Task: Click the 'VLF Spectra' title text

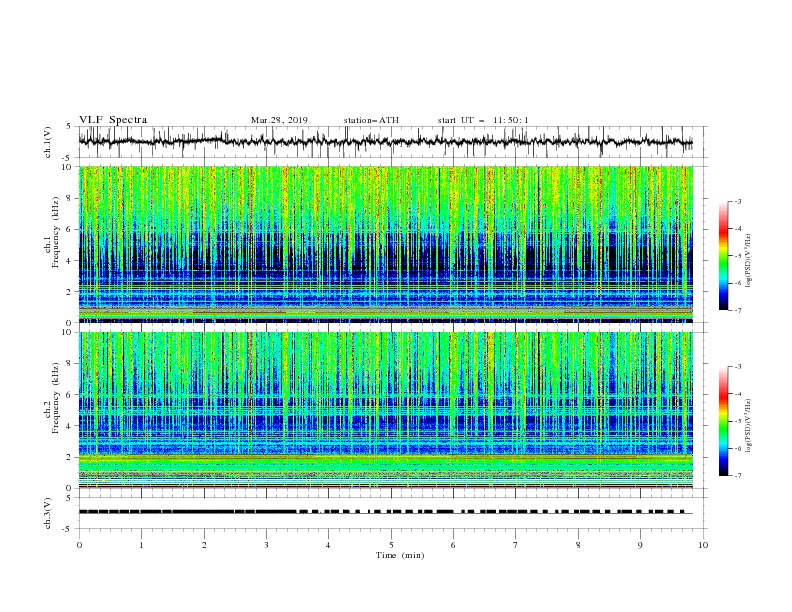Action: coord(113,120)
